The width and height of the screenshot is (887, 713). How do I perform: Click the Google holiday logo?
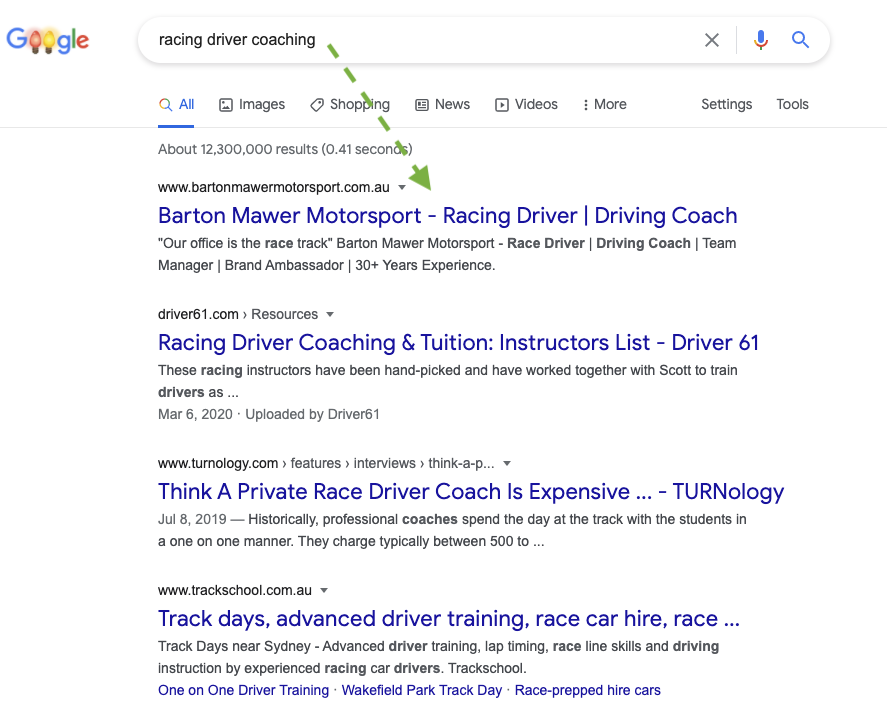coord(48,40)
